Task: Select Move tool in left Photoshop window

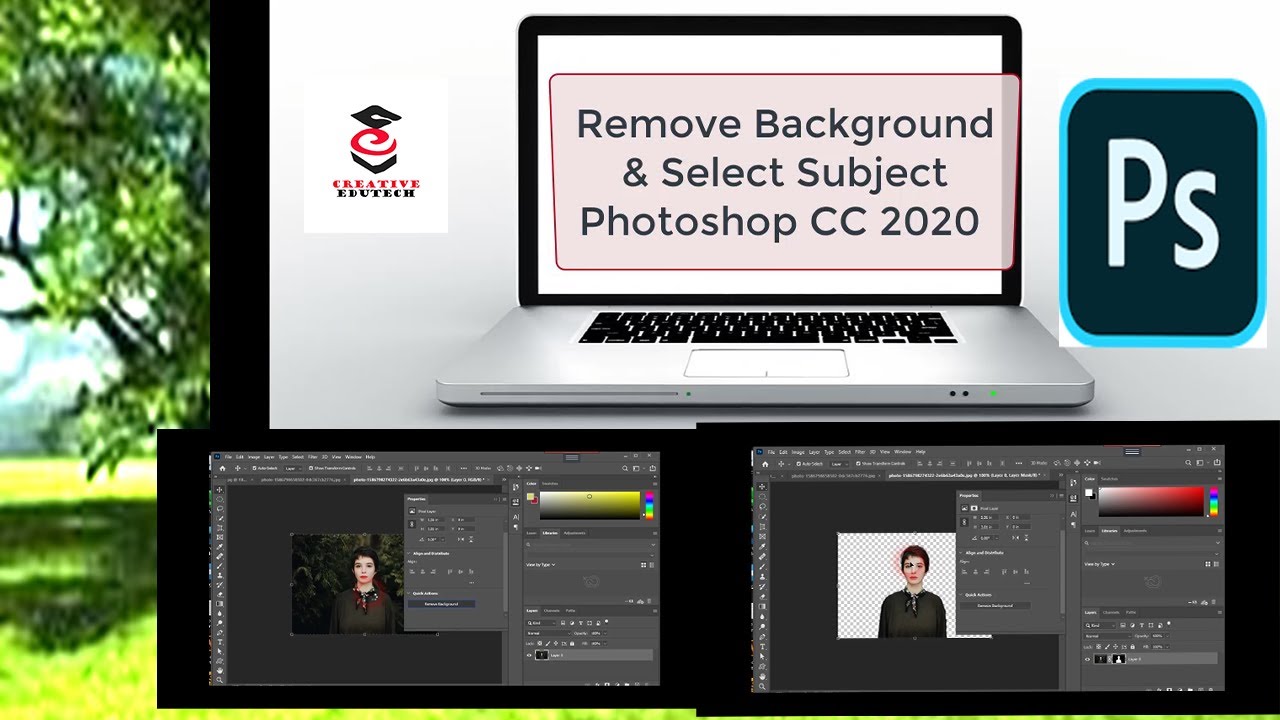Action: tap(220, 490)
